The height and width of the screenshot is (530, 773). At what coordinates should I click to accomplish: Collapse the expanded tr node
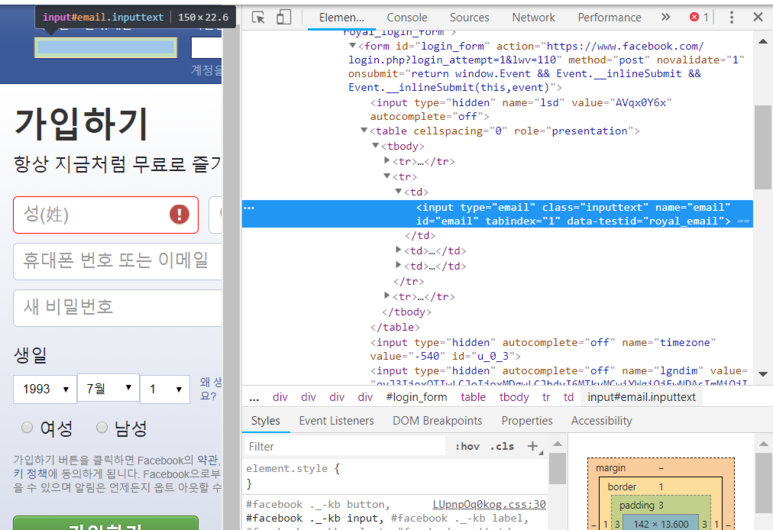click(387, 176)
